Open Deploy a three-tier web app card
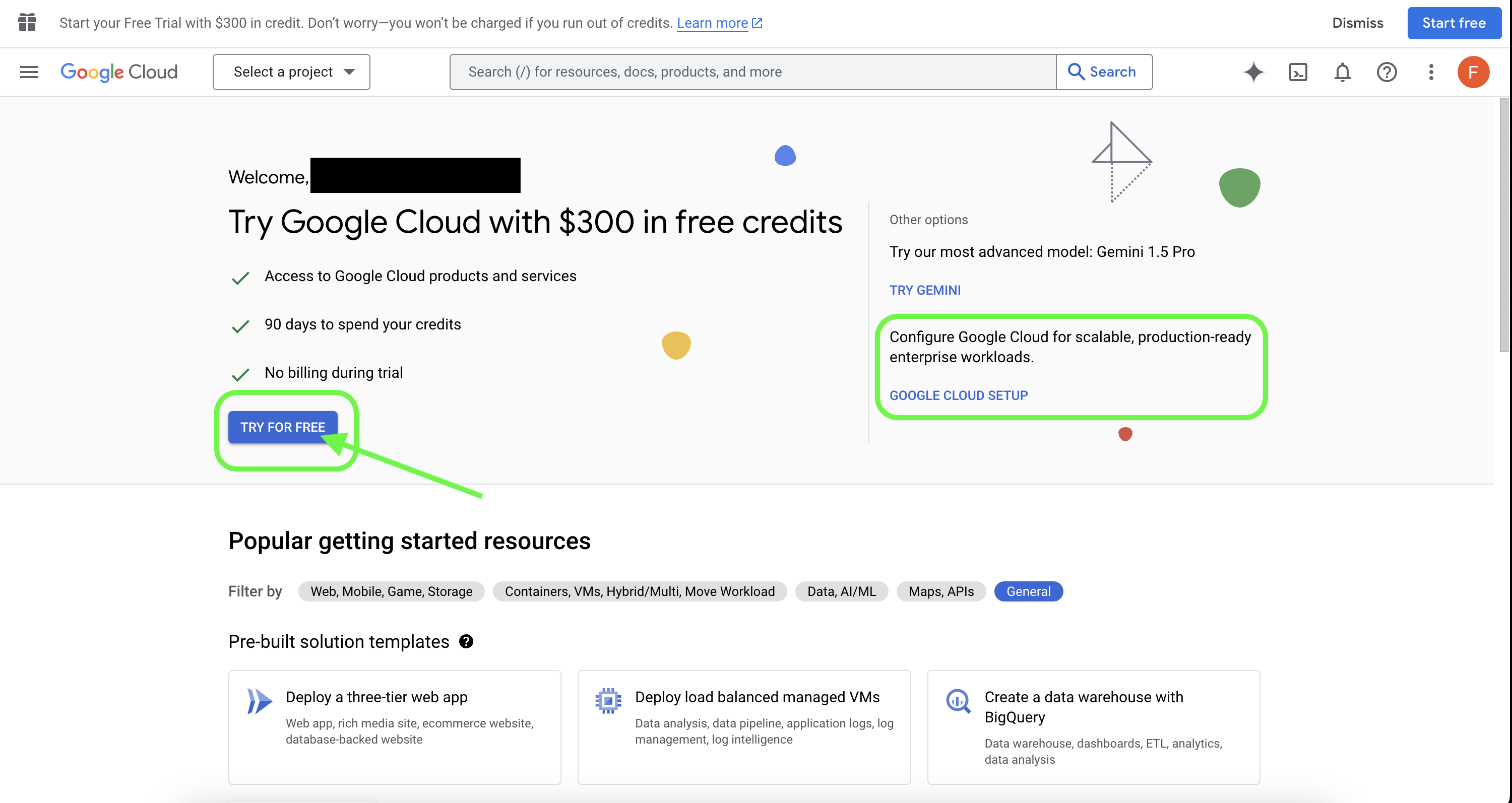Image resolution: width=1512 pixels, height=803 pixels. 395,727
